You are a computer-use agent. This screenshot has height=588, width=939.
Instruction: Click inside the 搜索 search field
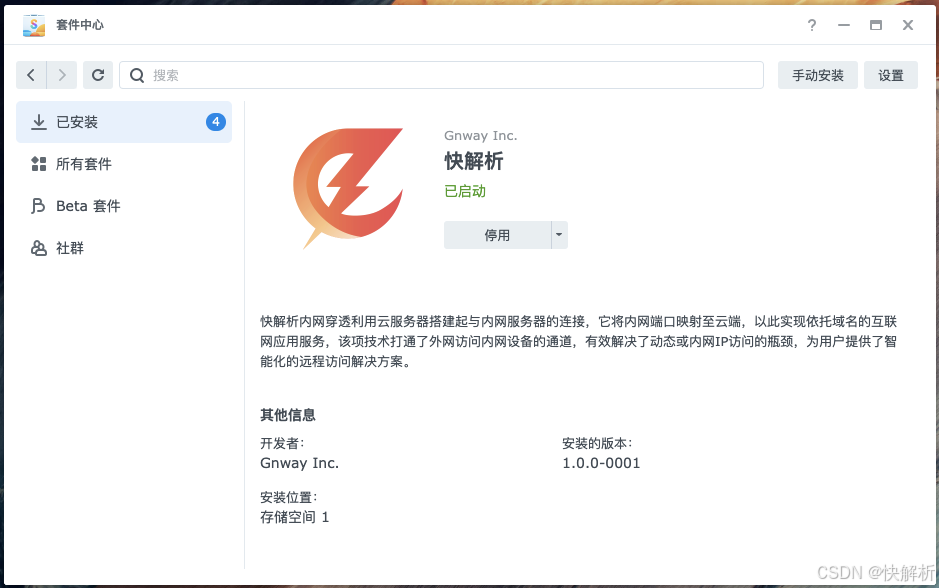point(400,75)
